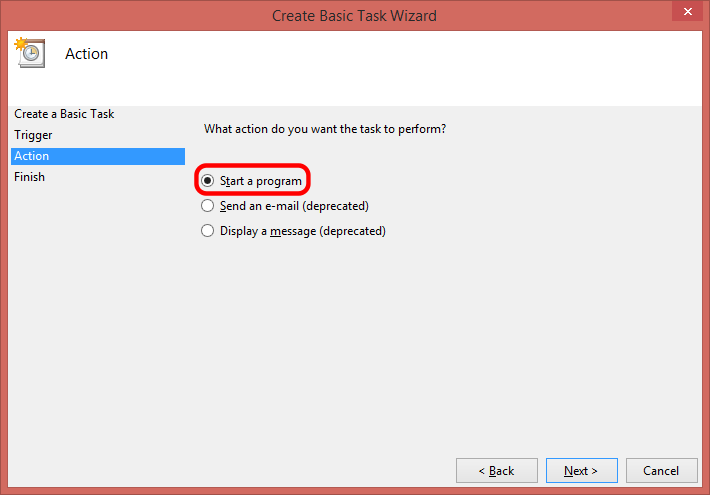
Task: Cancel the wizard with Cancel button
Action: pos(662,471)
